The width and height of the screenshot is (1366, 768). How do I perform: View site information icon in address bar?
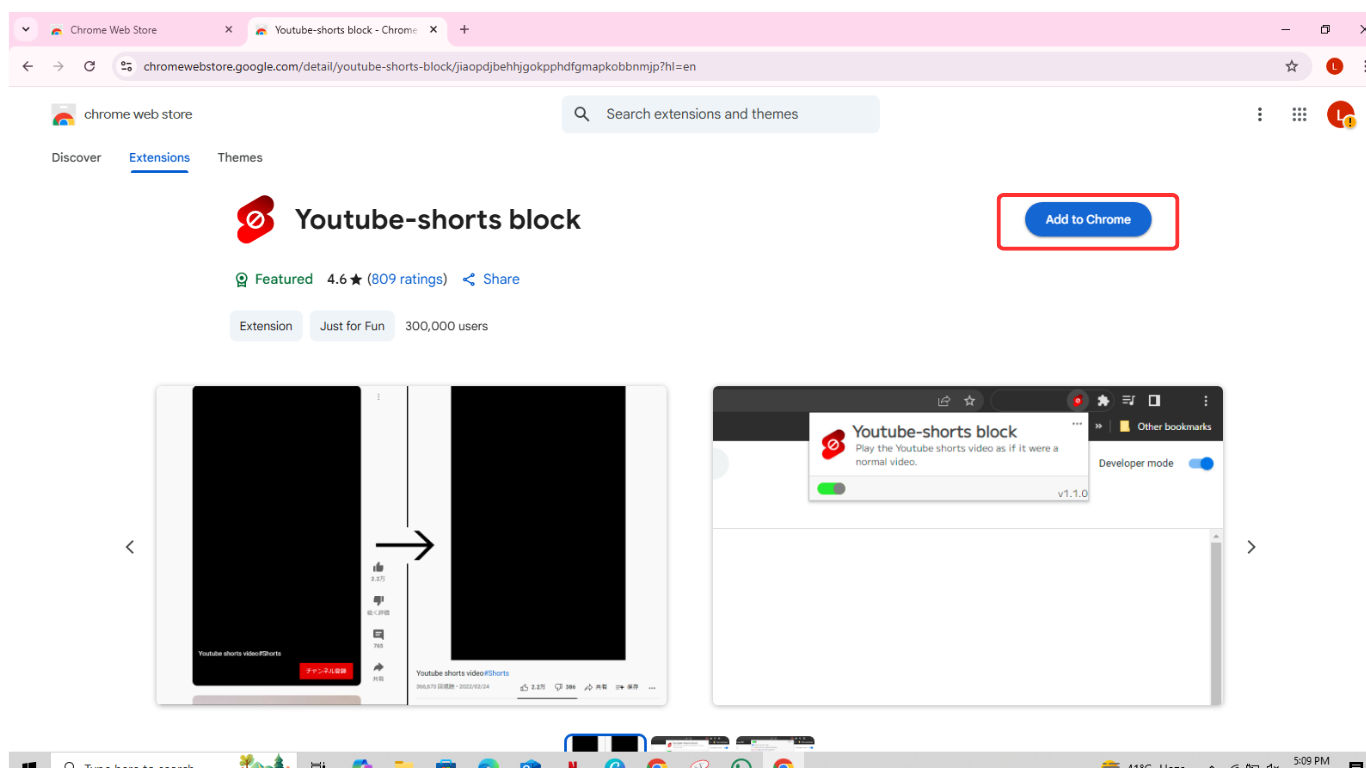pos(125,66)
